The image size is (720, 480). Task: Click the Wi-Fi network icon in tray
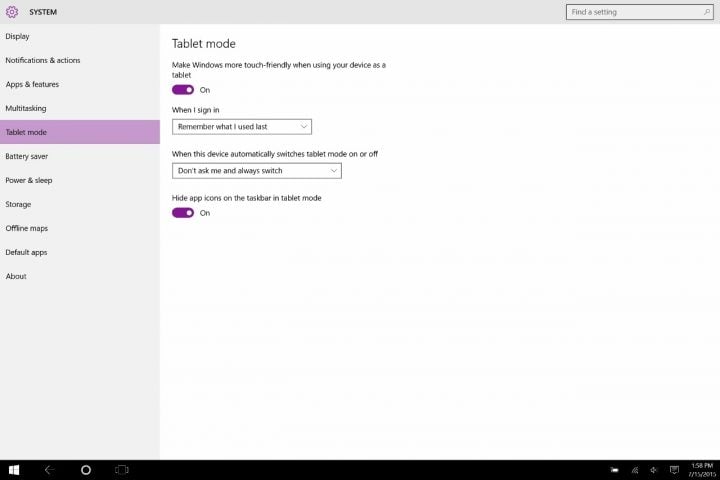[x=635, y=470]
